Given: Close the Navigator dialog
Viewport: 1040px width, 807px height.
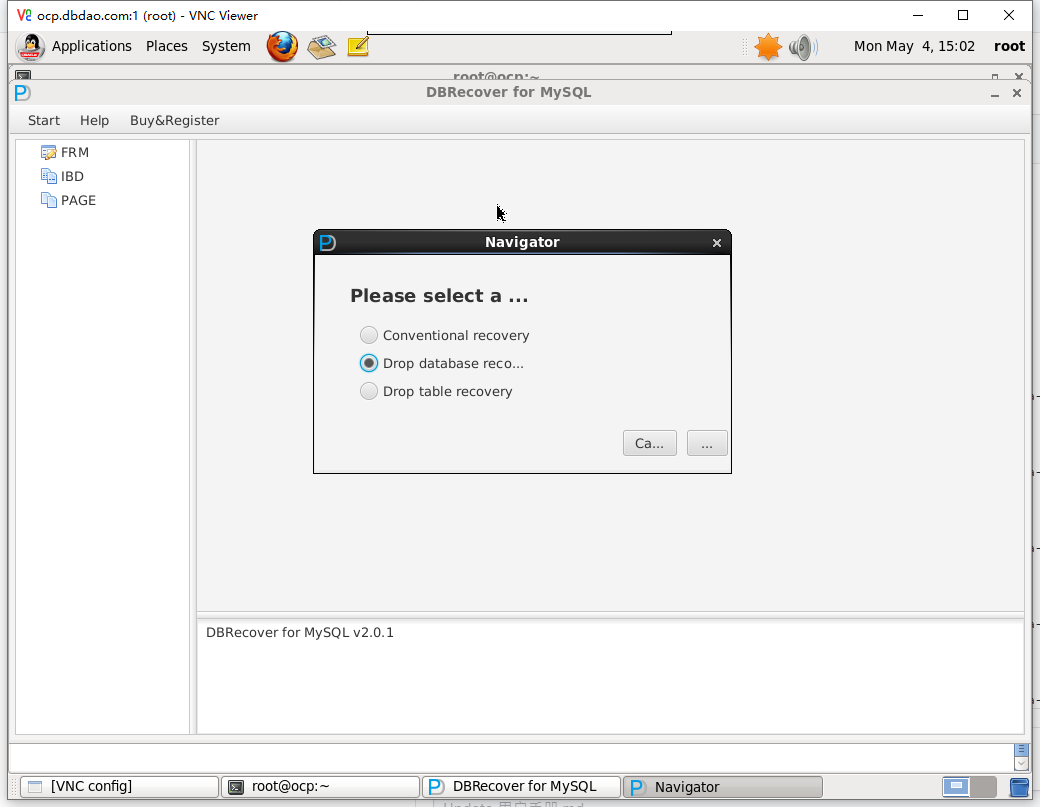Looking at the screenshot, I should coord(716,243).
